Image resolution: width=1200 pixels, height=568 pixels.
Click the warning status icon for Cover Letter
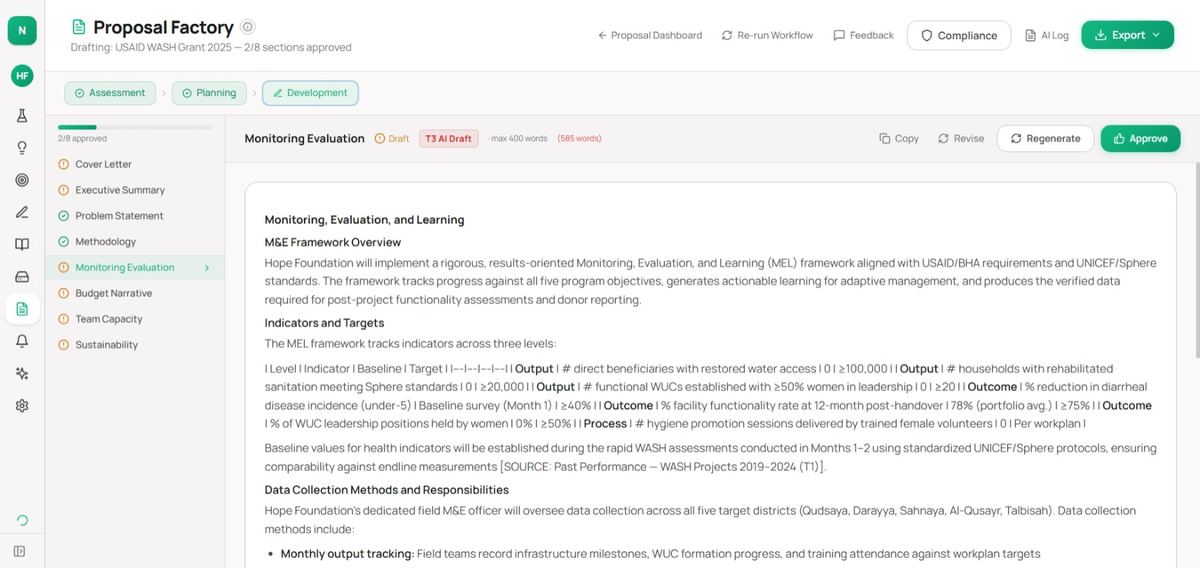[64, 164]
